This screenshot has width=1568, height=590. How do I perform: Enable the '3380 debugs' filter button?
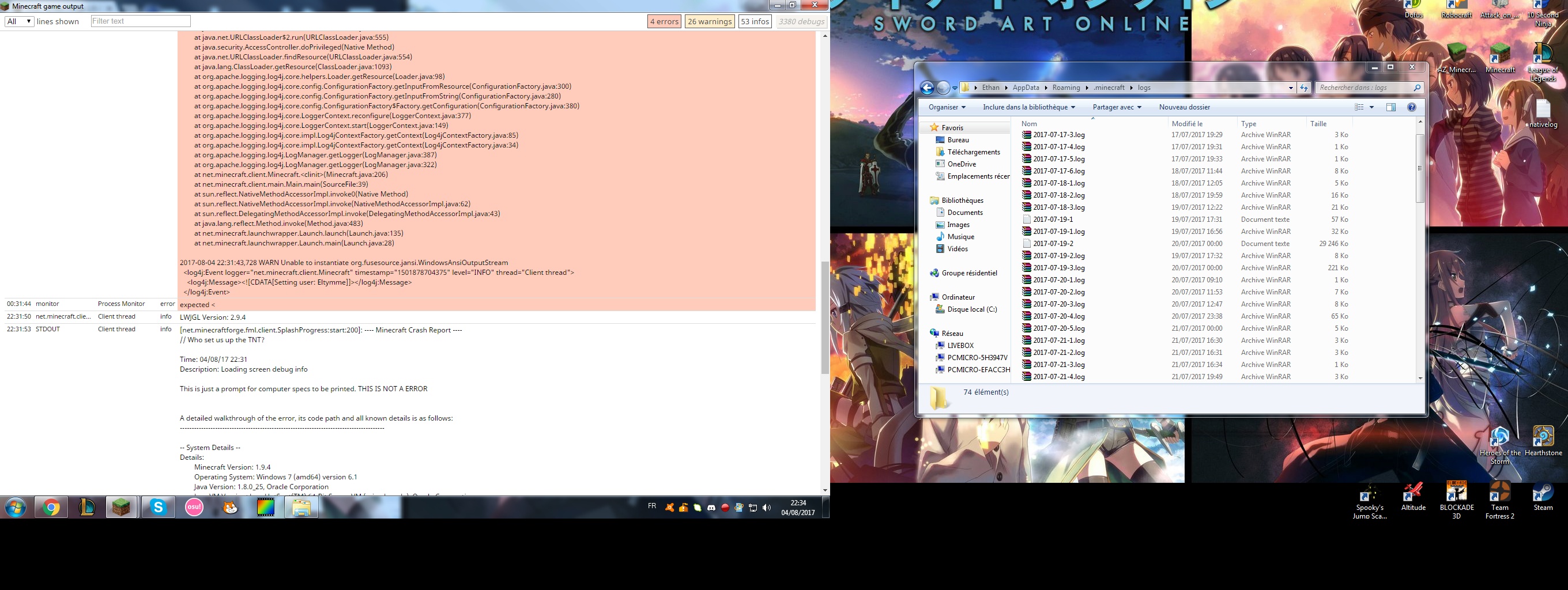pyautogui.click(x=801, y=21)
